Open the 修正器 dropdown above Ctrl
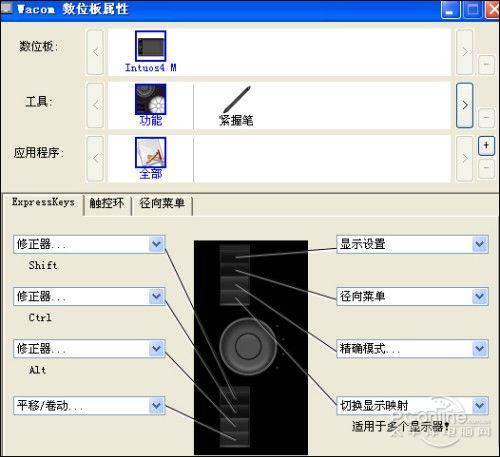Screen dimensions: 500x457 [x=89, y=296]
